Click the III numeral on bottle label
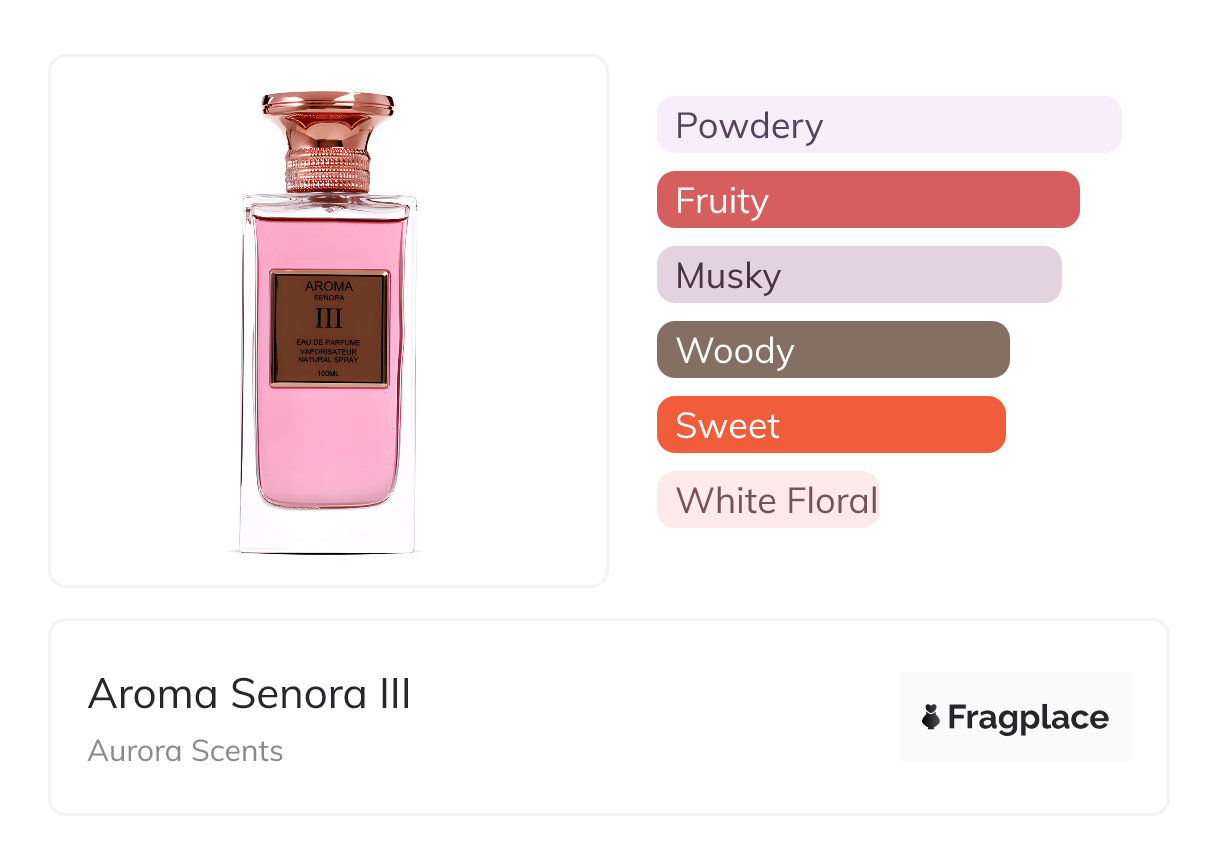The width and height of the screenshot is (1218, 864). (328, 319)
